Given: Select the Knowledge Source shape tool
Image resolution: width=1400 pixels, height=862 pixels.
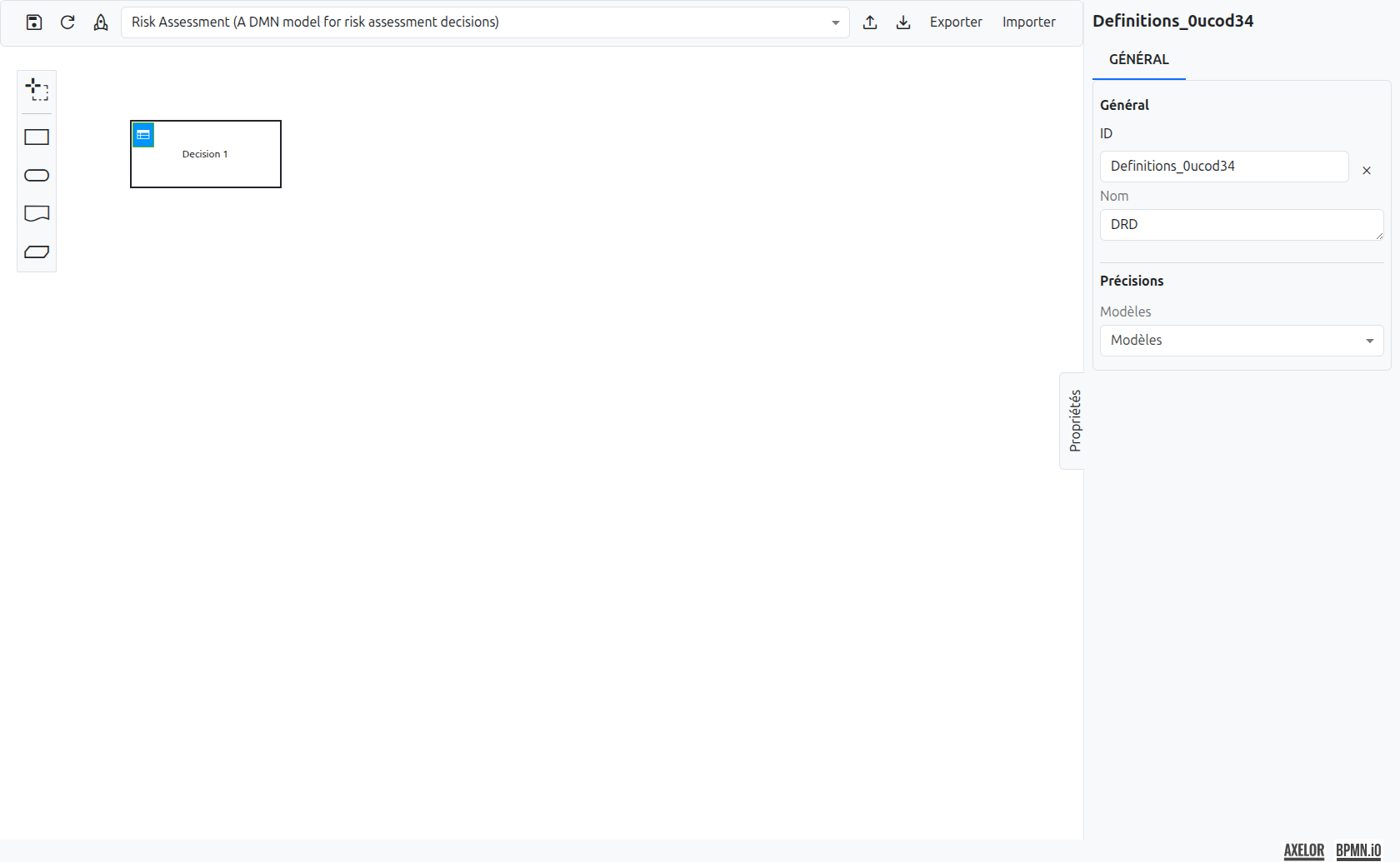Looking at the screenshot, I should pos(37,213).
